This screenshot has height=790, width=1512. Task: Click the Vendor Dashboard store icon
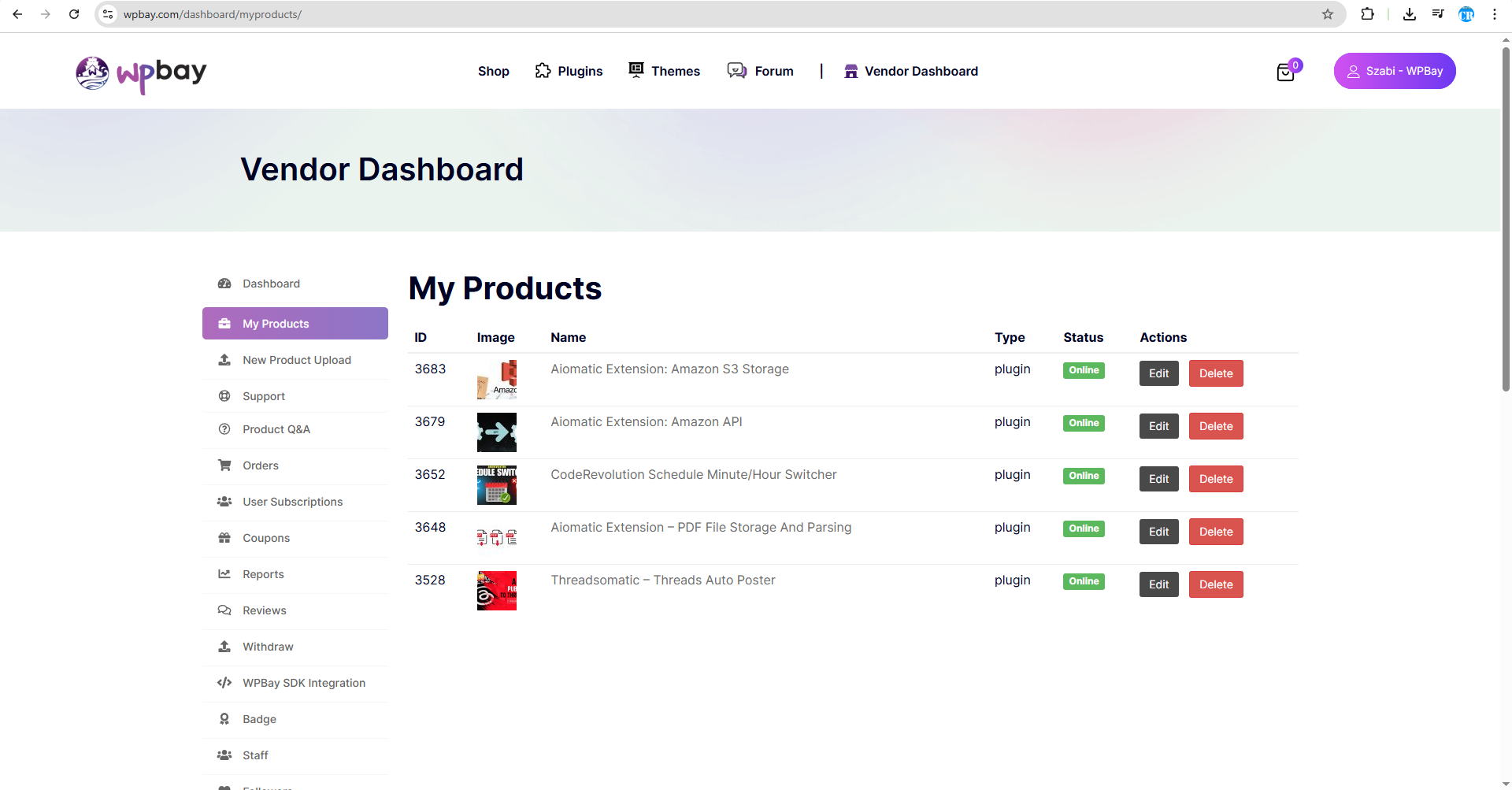click(850, 71)
